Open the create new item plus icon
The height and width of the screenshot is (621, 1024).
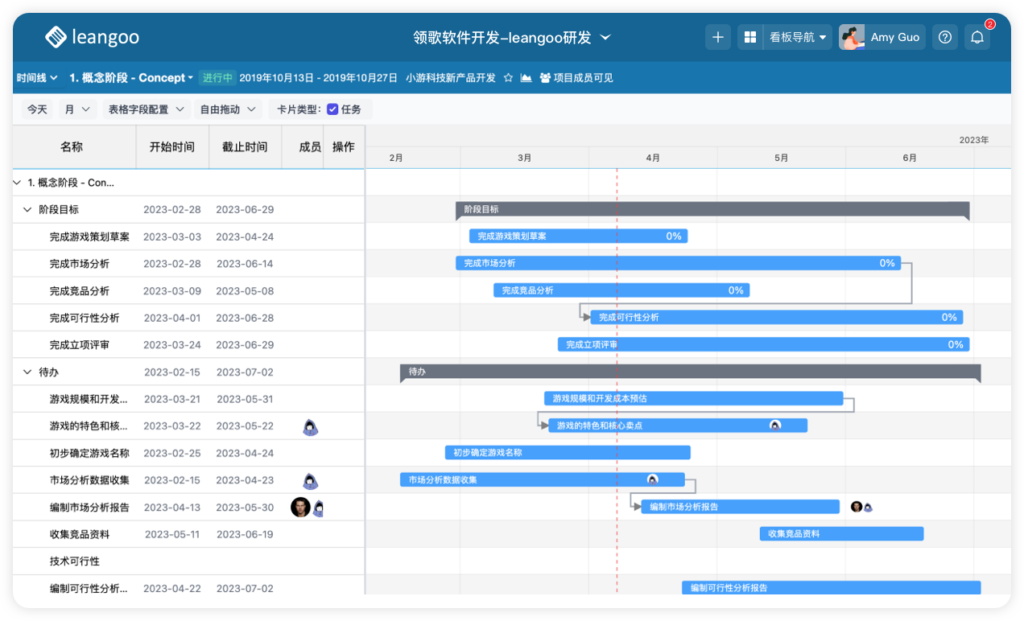click(718, 36)
